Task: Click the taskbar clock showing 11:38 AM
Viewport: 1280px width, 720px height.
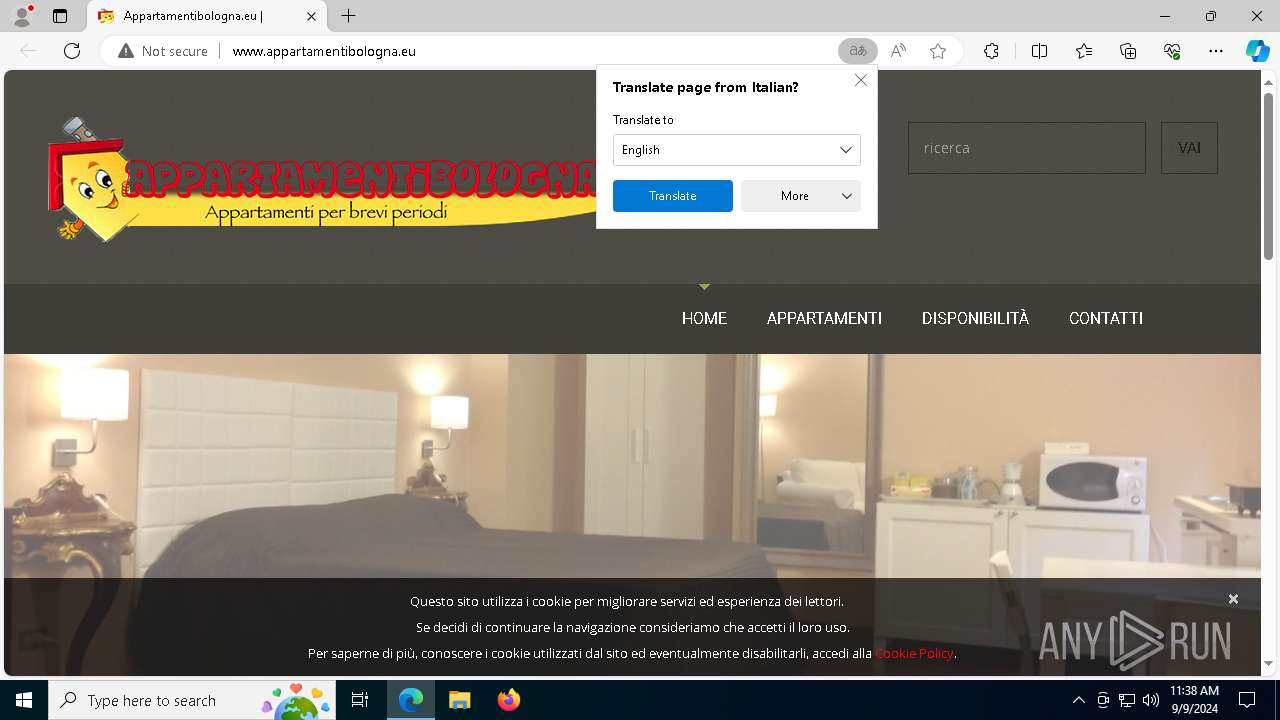Action: coord(1194,700)
